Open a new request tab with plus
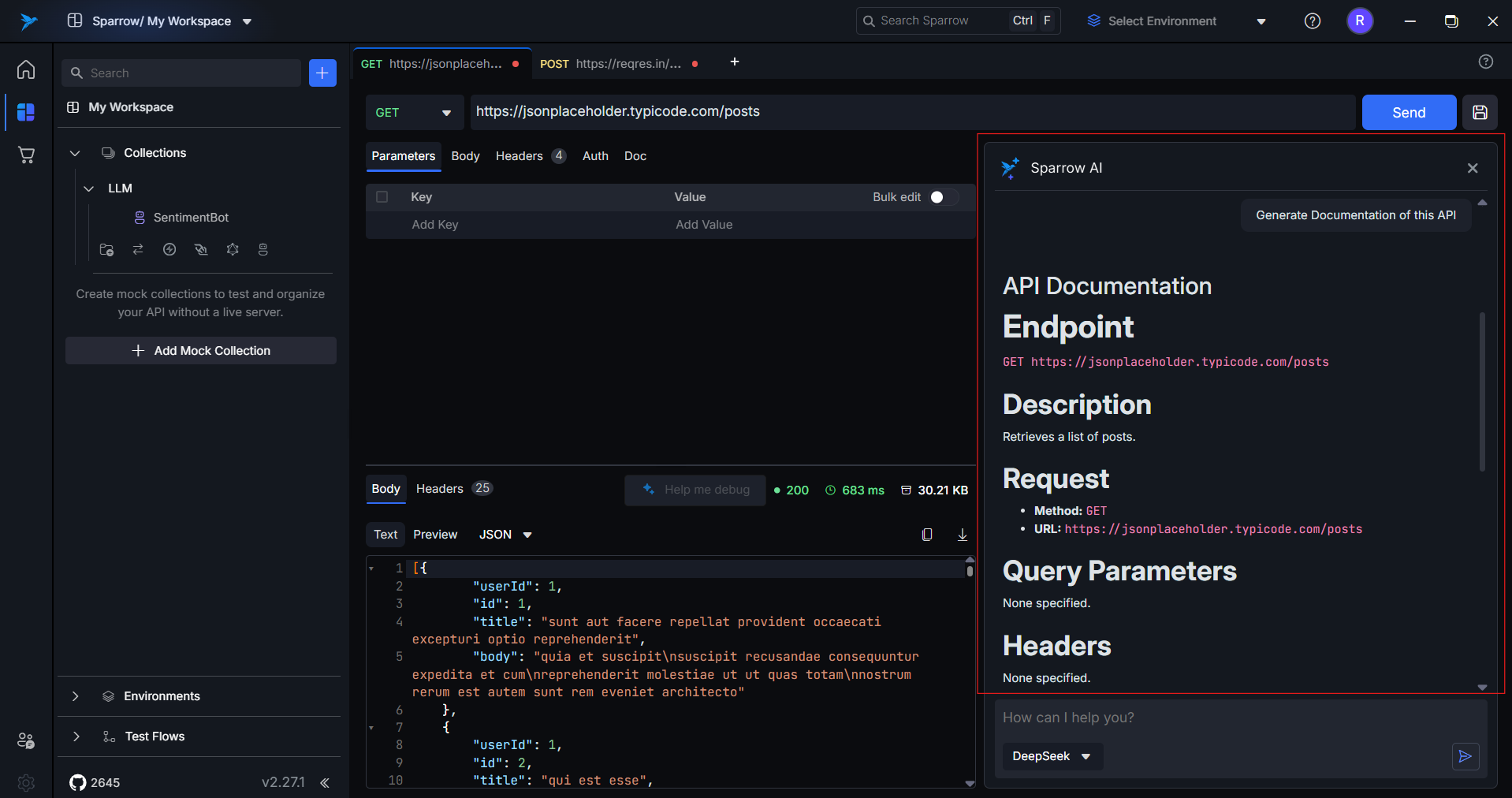 coord(735,62)
